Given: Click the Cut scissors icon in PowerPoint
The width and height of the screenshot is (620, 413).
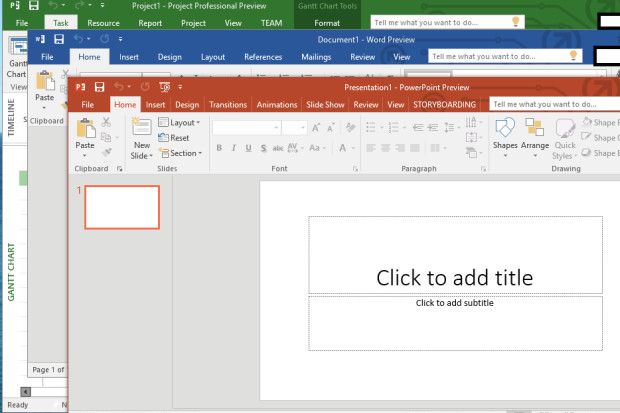Looking at the screenshot, I should pos(106,122).
